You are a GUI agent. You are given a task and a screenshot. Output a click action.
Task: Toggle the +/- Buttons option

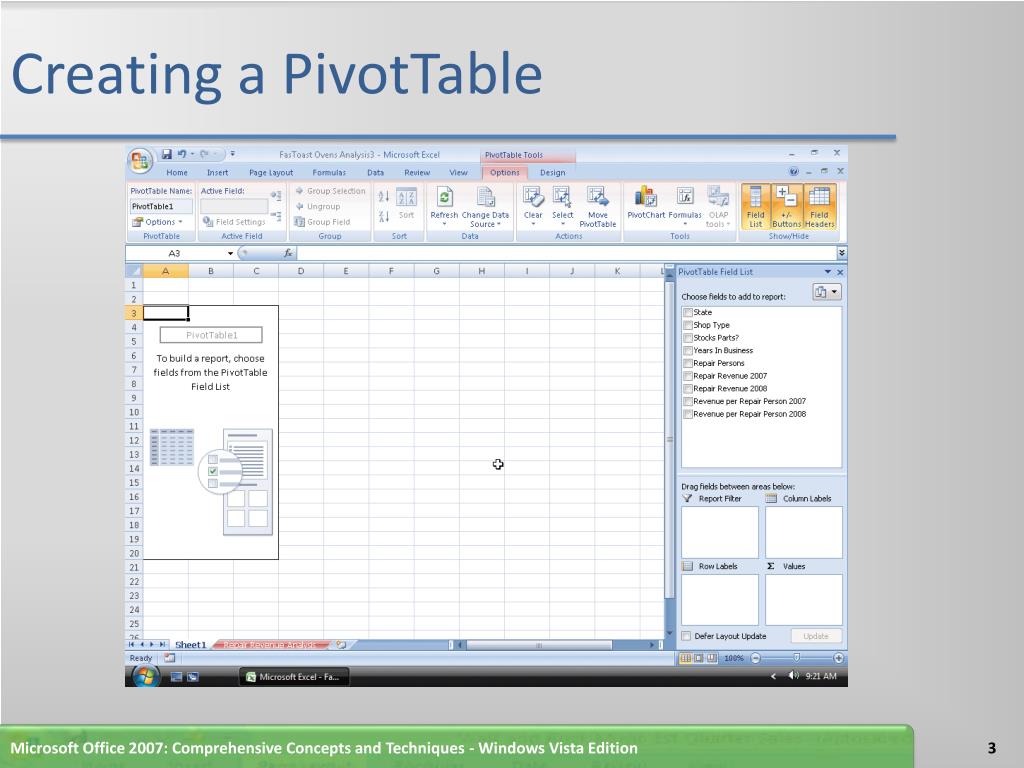786,206
